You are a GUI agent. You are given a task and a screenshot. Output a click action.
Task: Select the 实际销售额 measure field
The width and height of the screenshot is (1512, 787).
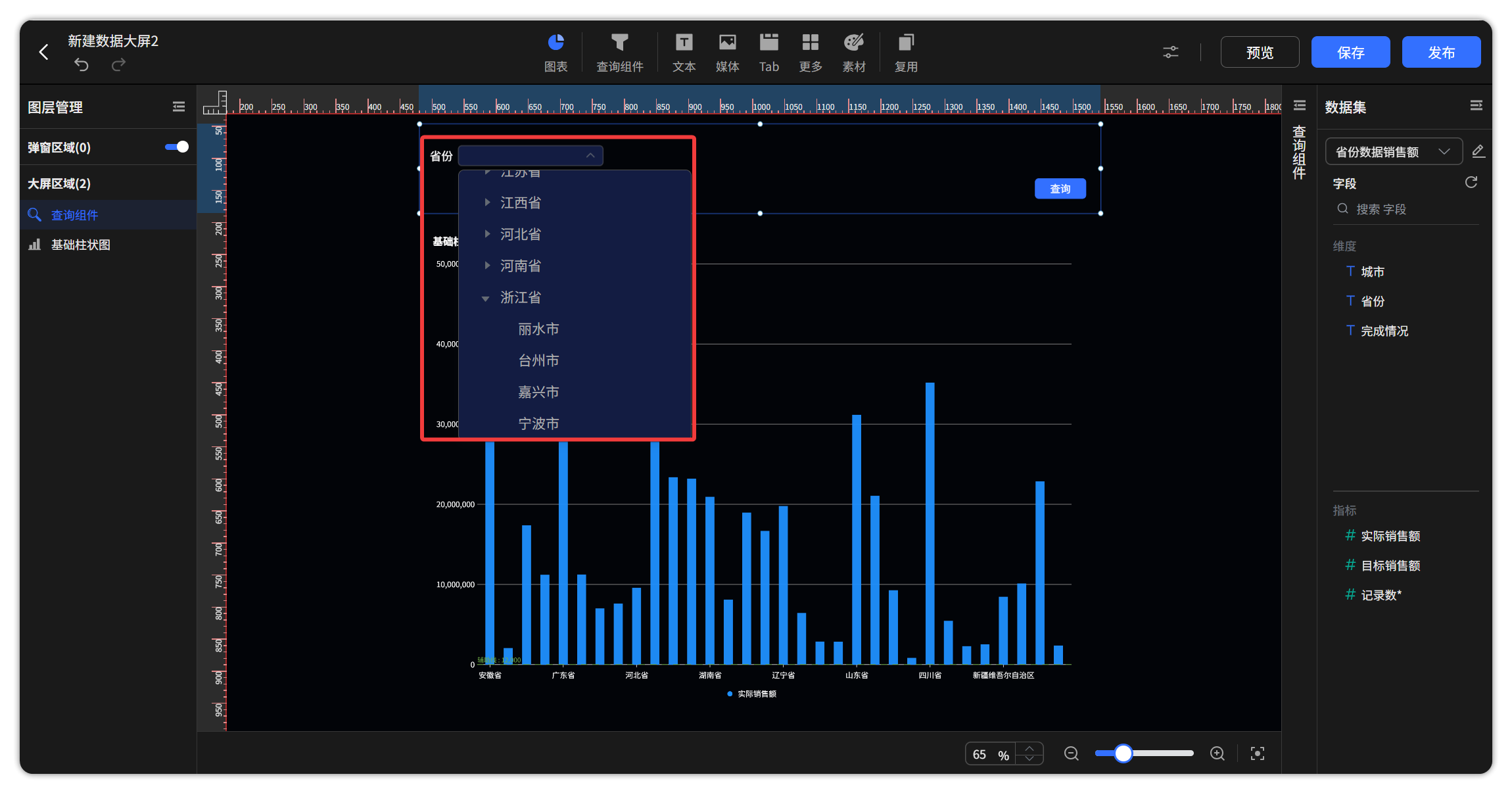[x=1390, y=536]
